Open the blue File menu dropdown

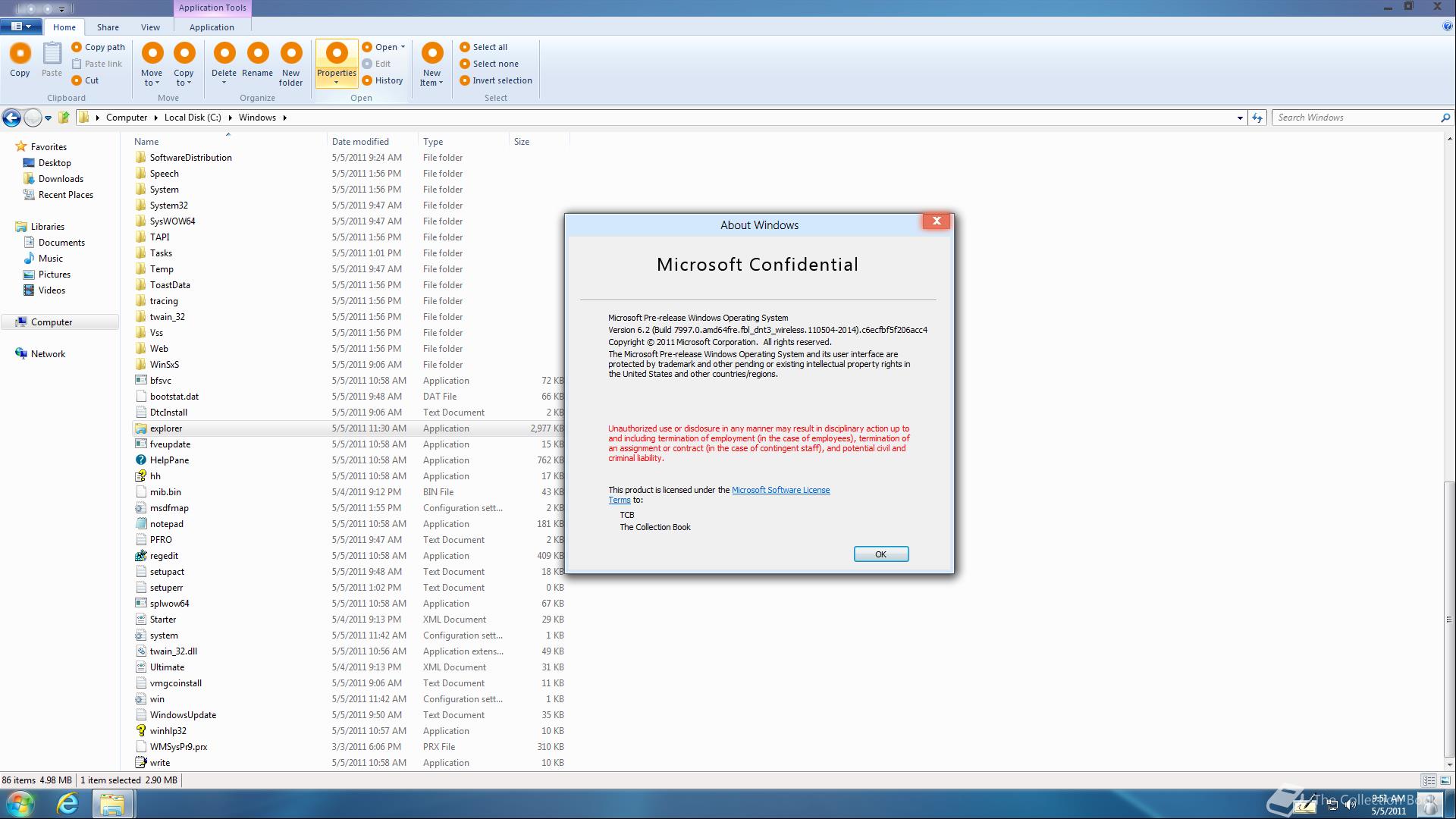pyautogui.click(x=21, y=27)
